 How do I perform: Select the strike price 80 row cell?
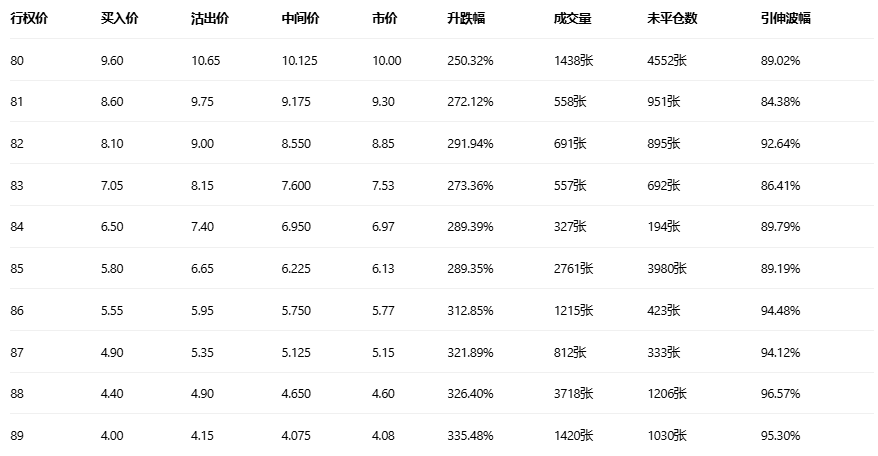tap(17, 61)
